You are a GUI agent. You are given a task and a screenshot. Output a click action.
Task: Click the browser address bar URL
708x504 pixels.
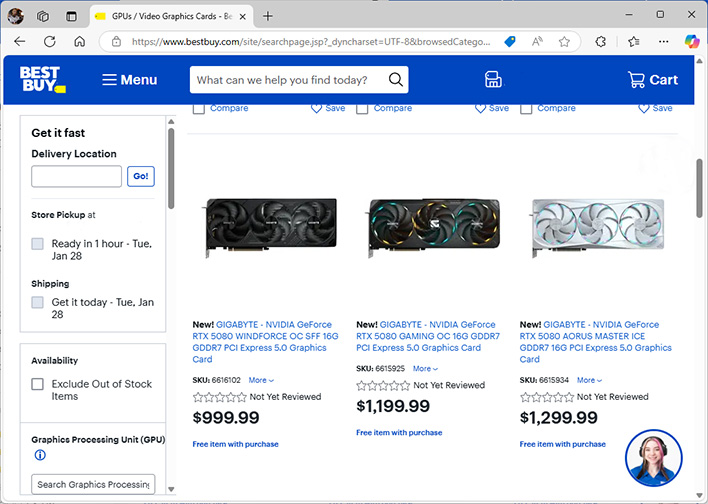pos(311,42)
